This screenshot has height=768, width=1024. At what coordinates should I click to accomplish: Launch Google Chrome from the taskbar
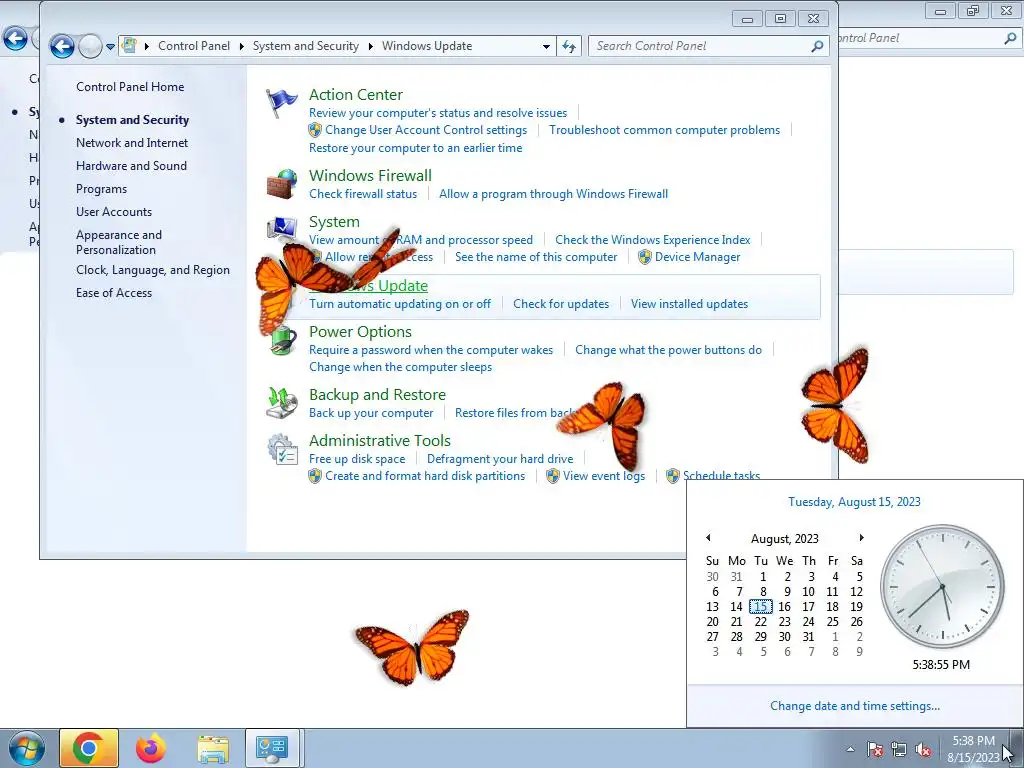tap(89, 748)
